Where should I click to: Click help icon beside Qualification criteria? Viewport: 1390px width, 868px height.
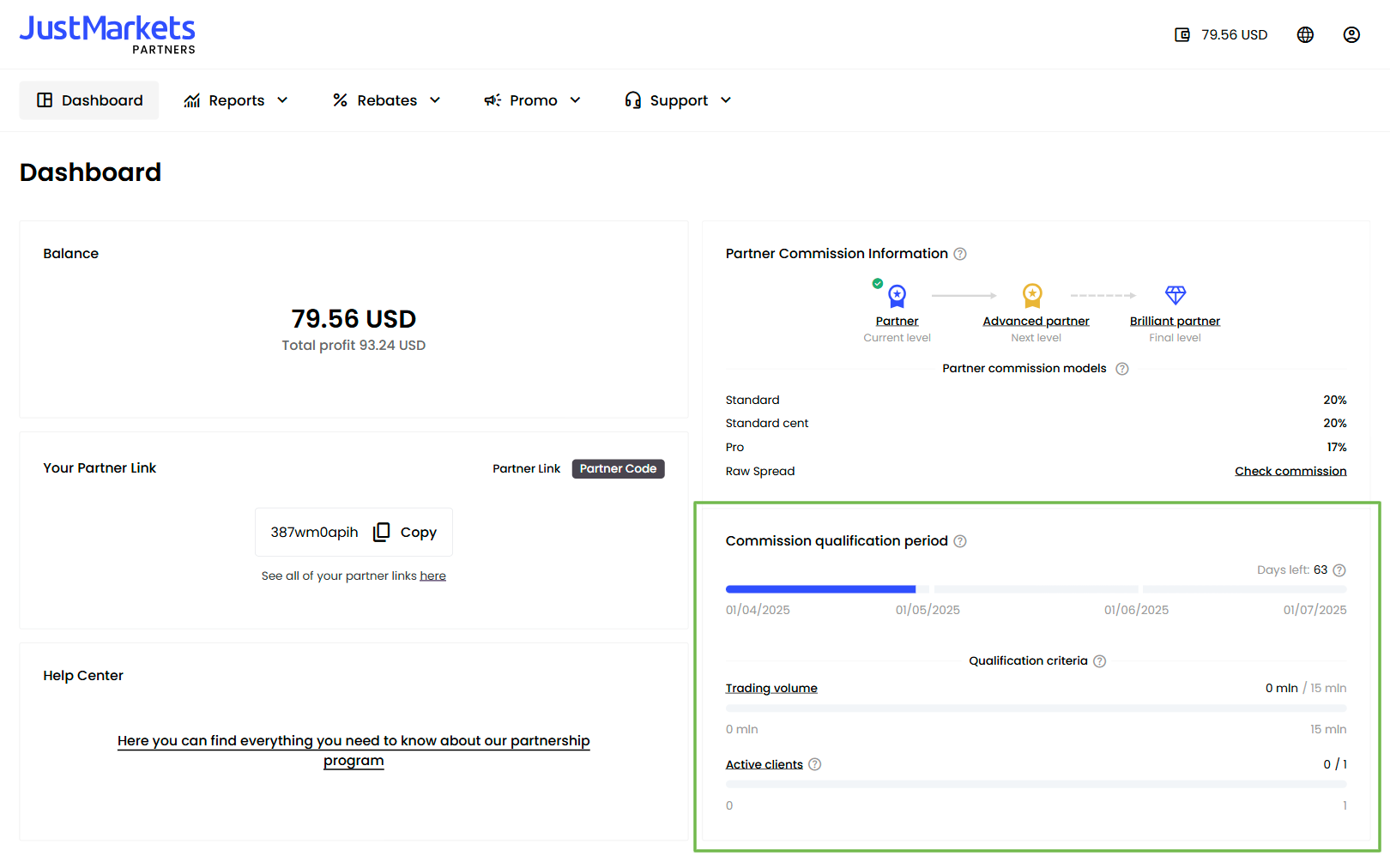pyautogui.click(x=1100, y=661)
